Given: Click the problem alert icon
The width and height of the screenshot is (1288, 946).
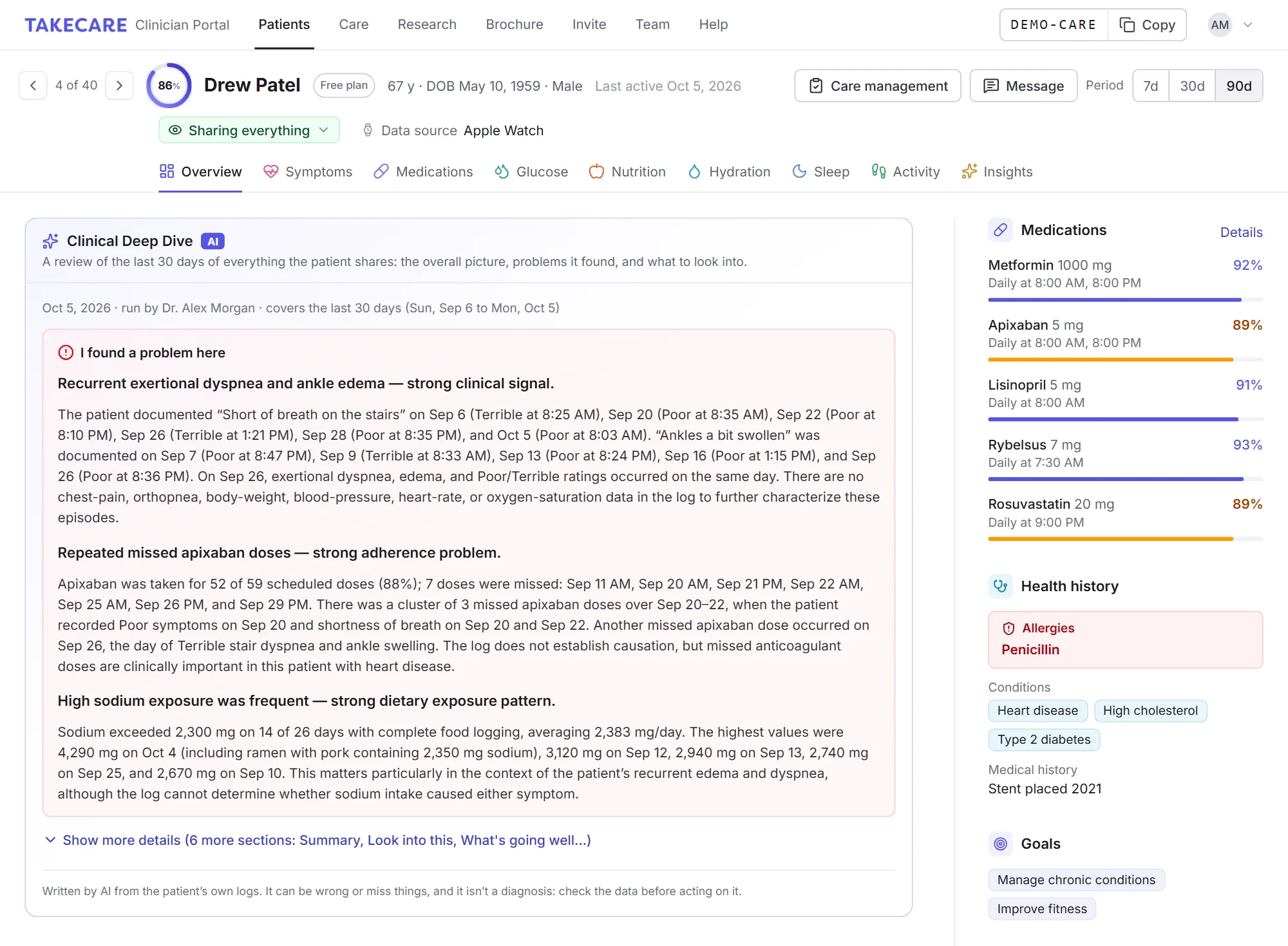Looking at the screenshot, I should (x=66, y=353).
